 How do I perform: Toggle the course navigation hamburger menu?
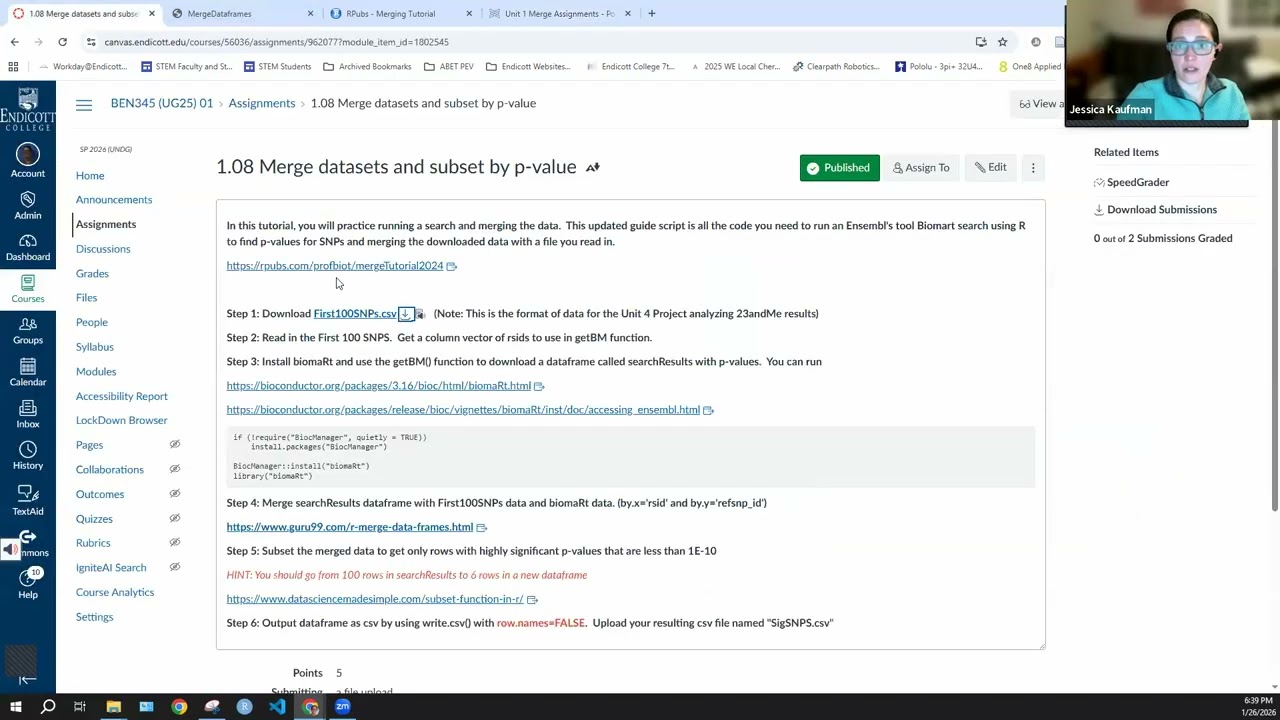click(84, 104)
